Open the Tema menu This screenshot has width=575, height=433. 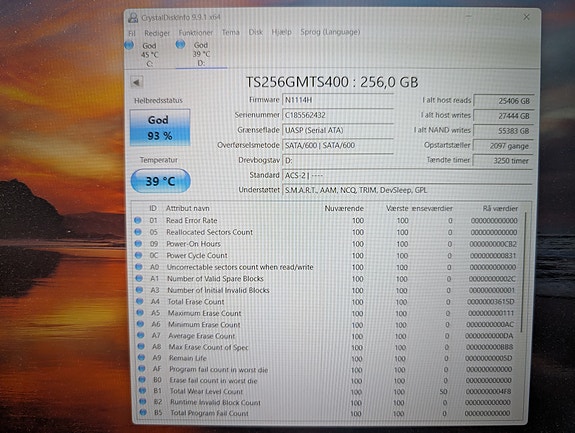pyautogui.click(x=230, y=32)
